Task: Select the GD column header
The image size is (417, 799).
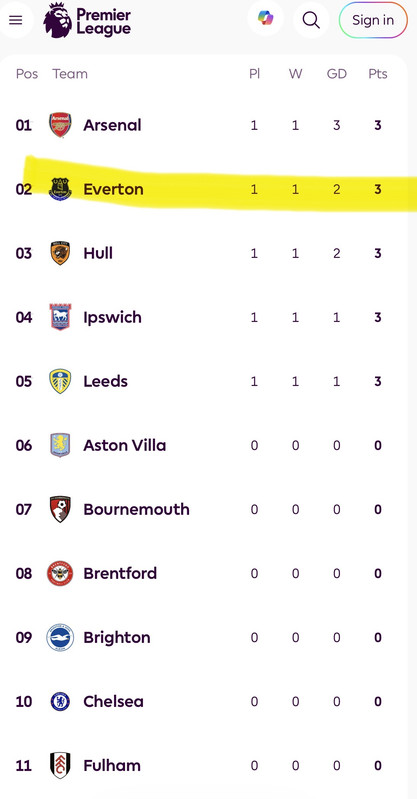Action: coord(336,74)
